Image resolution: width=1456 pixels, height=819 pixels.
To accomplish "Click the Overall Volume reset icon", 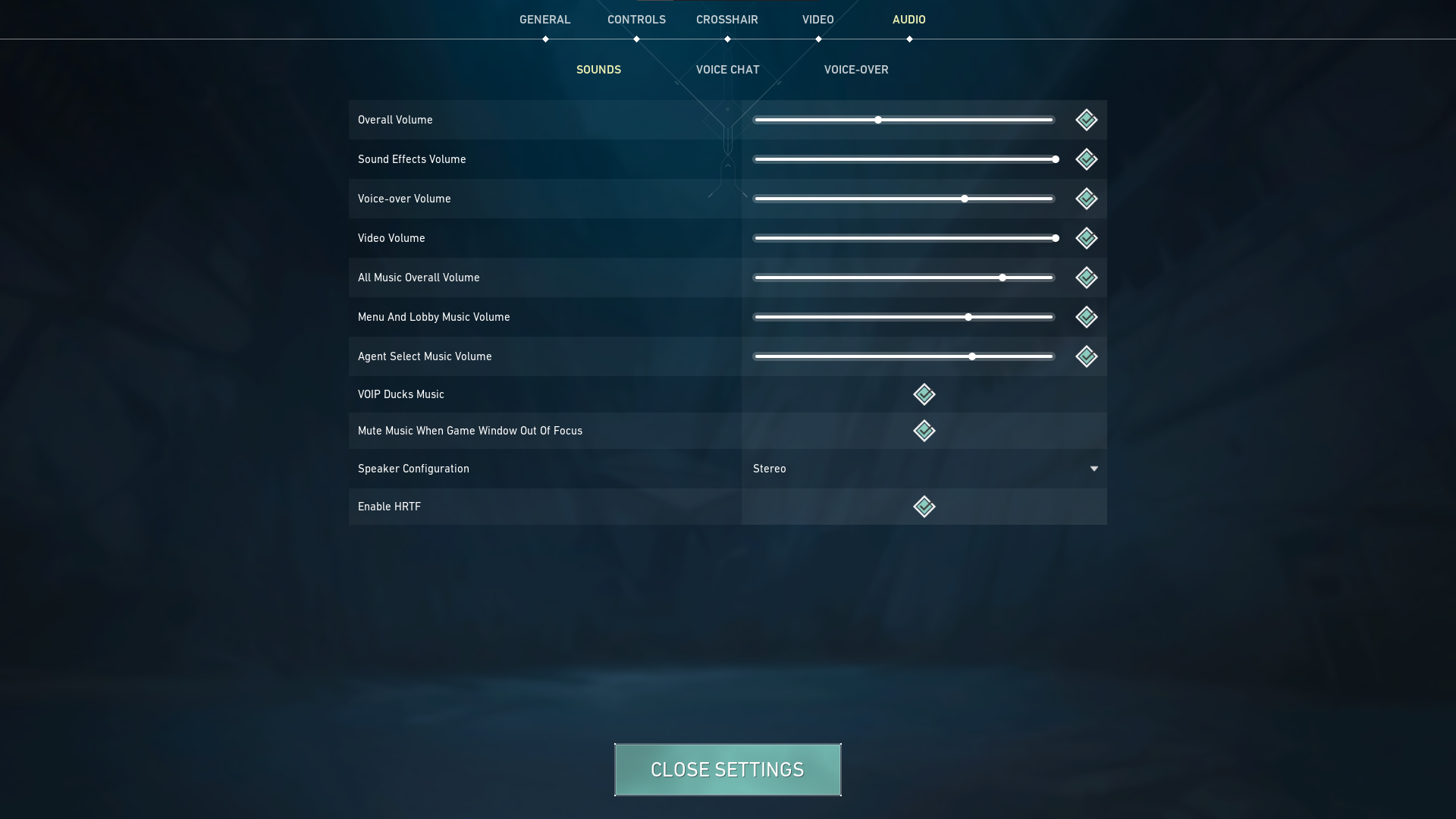I will pos(1086,119).
